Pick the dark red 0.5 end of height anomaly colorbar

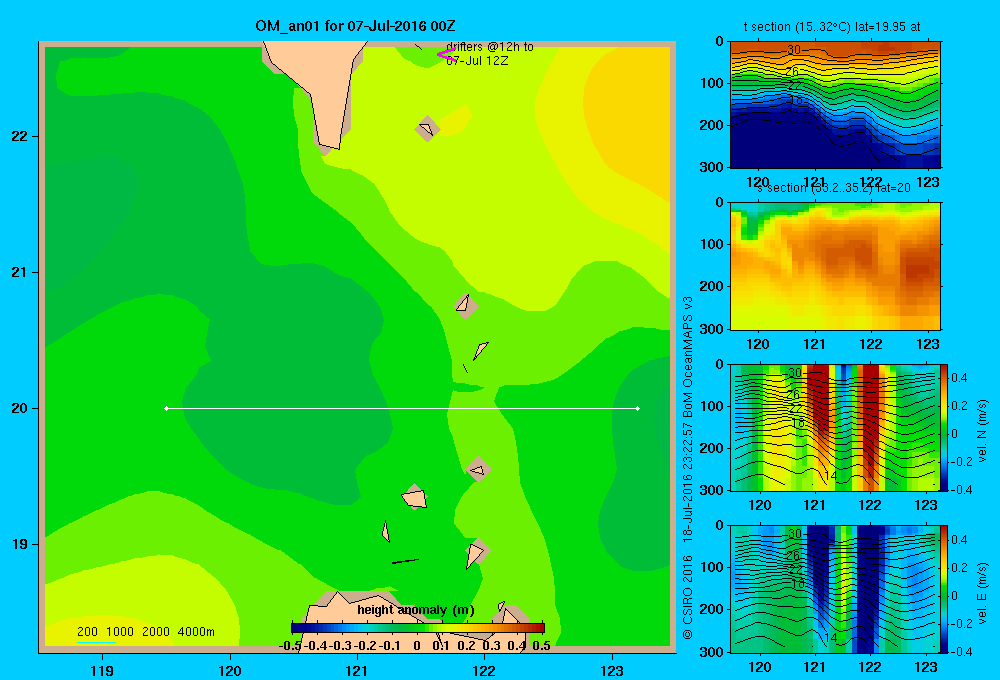540,628
